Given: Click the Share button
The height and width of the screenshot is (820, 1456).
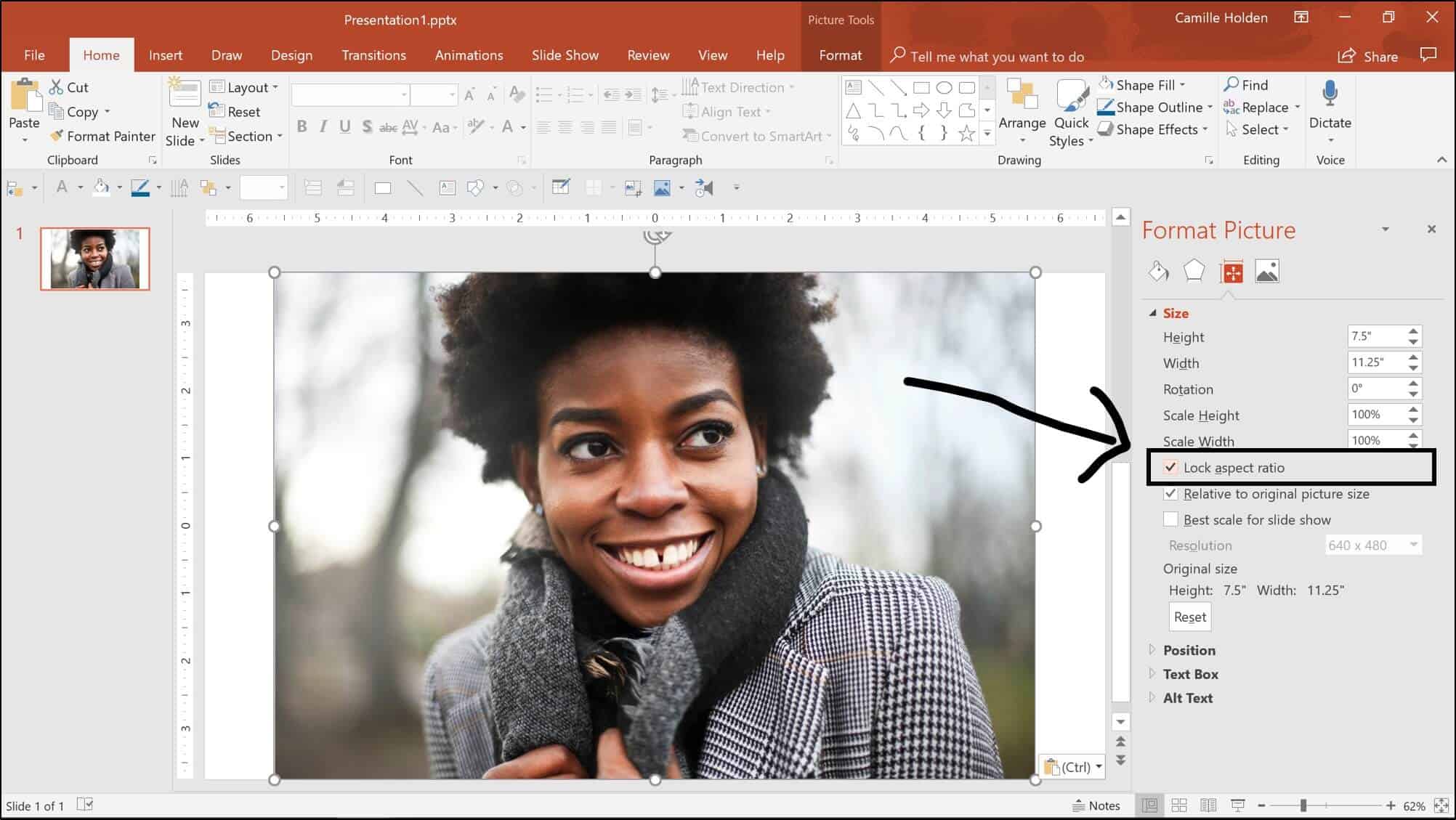Looking at the screenshot, I should tap(1368, 56).
